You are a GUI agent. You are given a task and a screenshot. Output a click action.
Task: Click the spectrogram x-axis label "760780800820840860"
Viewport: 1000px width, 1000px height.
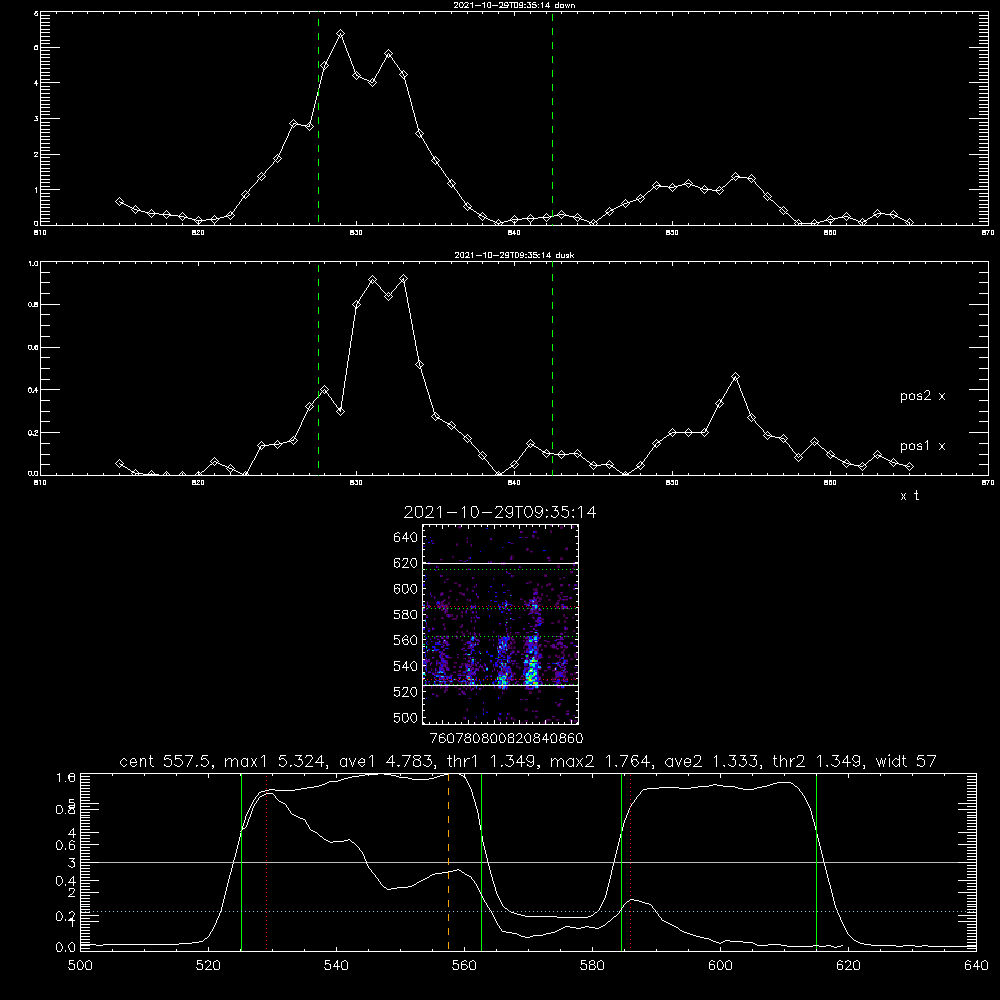click(x=506, y=739)
